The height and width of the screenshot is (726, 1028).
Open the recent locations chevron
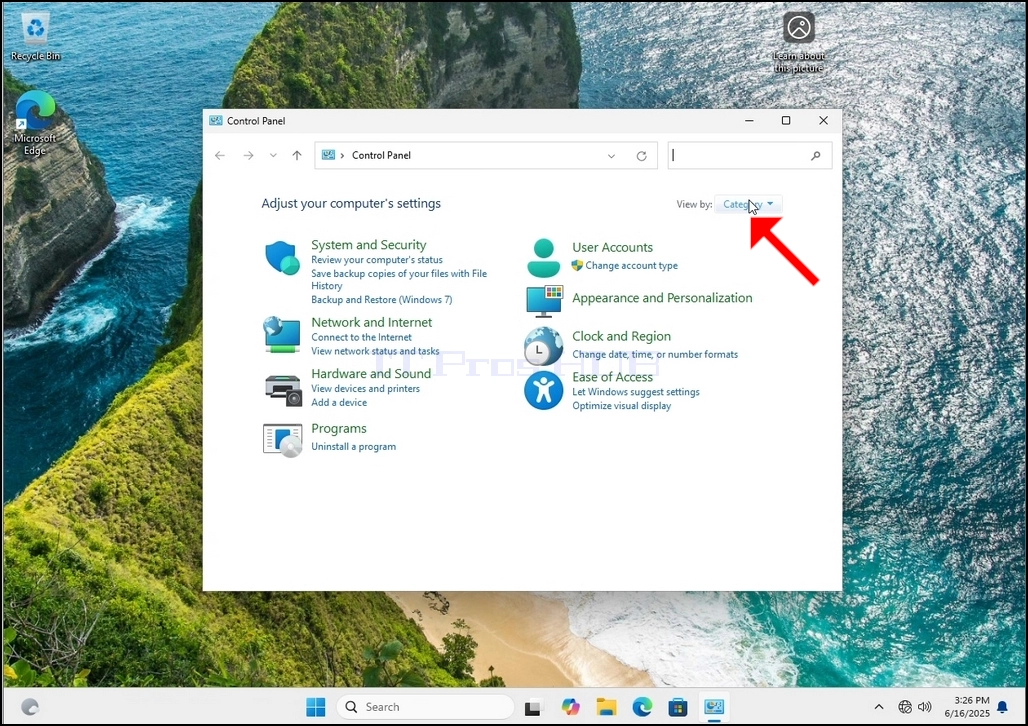click(273, 155)
